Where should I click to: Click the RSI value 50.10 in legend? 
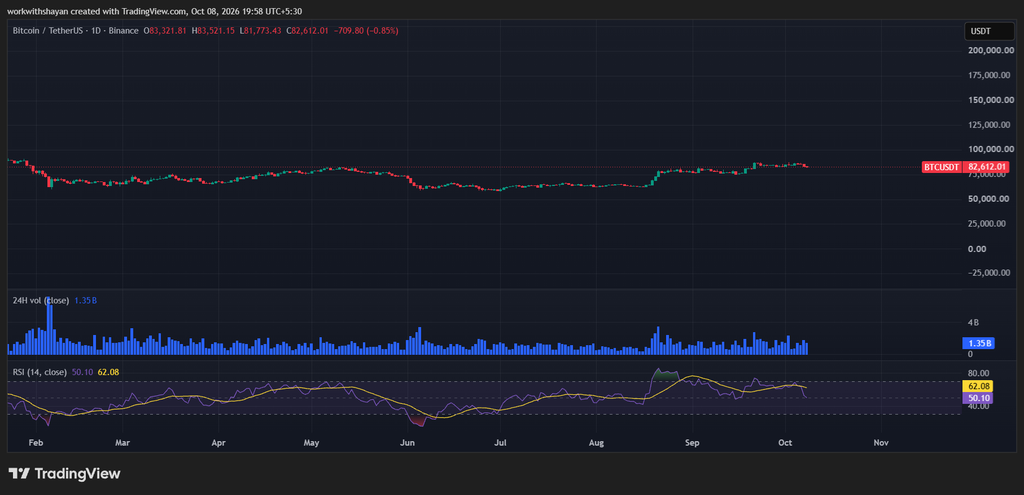82,372
